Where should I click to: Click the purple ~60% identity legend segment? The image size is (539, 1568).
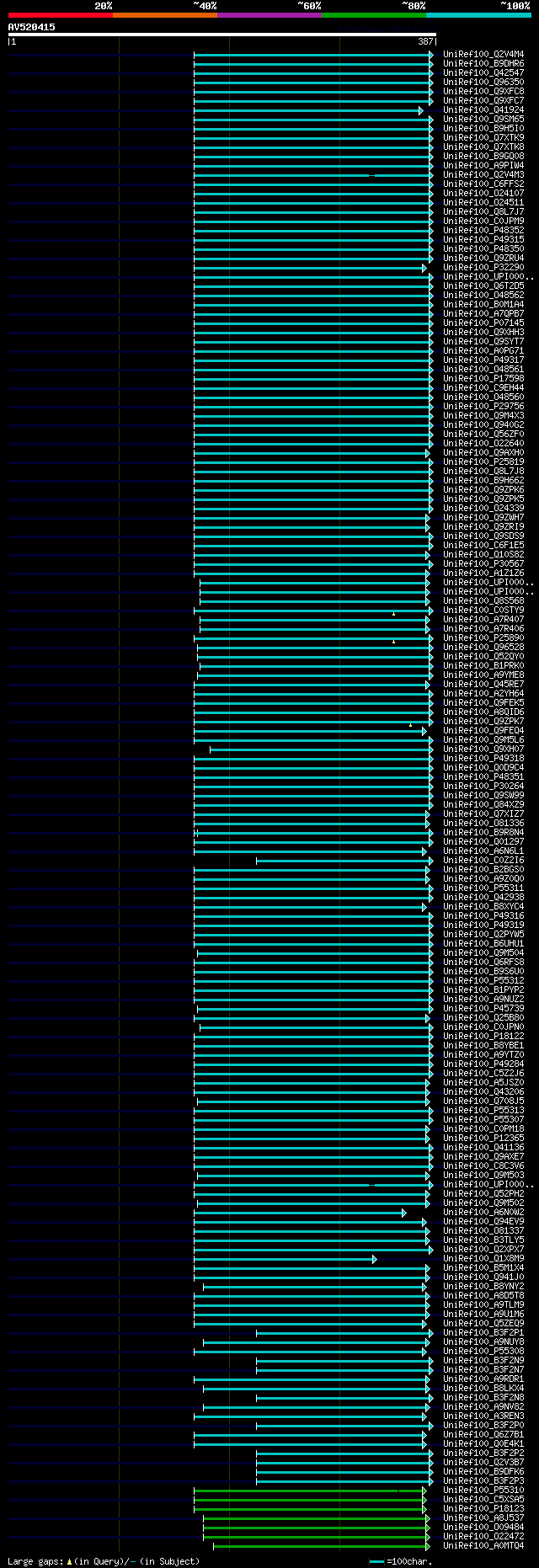(269, 15)
